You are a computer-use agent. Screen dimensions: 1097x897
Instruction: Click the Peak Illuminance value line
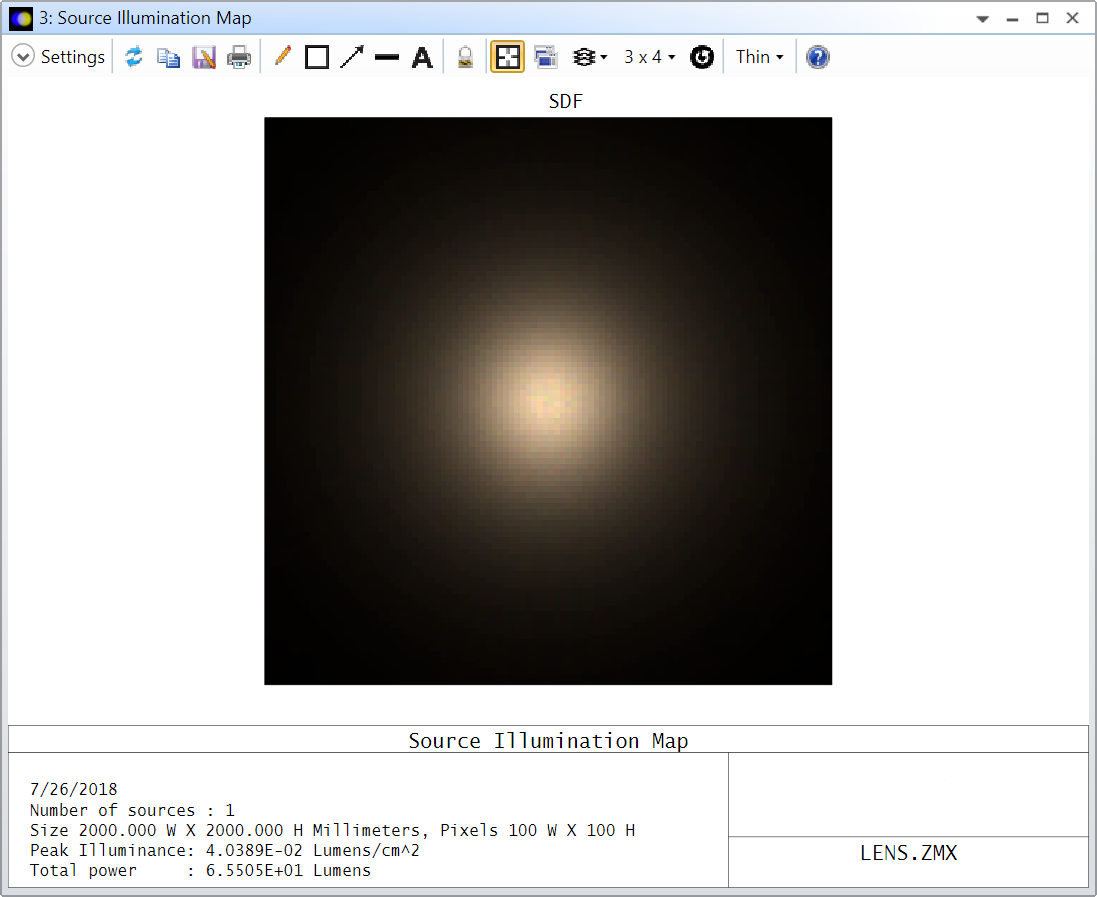tap(225, 851)
